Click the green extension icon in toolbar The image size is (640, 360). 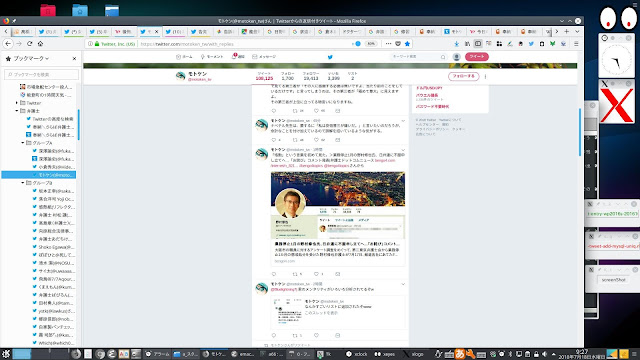point(552,44)
